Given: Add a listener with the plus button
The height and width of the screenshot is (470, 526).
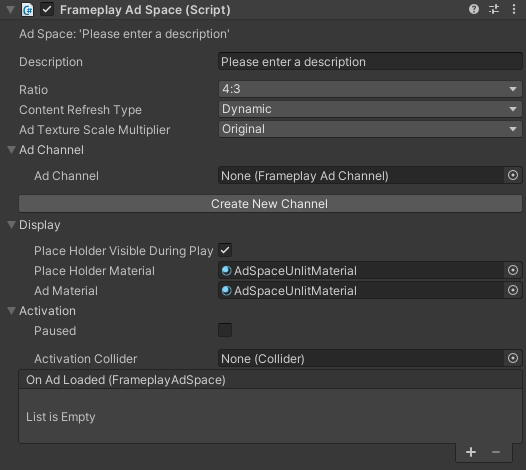Looking at the screenshot, I should pos(471,452).
